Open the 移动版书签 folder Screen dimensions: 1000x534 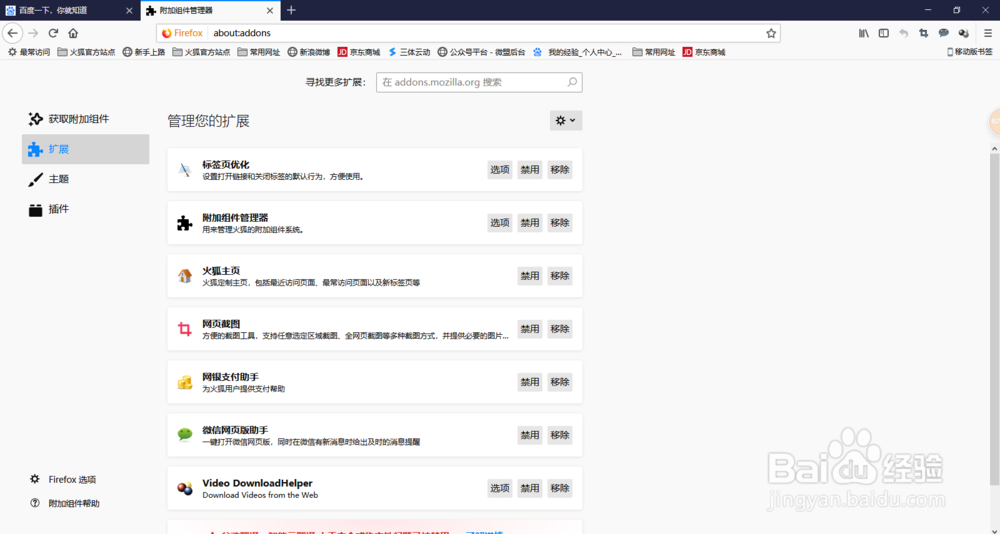[x=970, y=52]
